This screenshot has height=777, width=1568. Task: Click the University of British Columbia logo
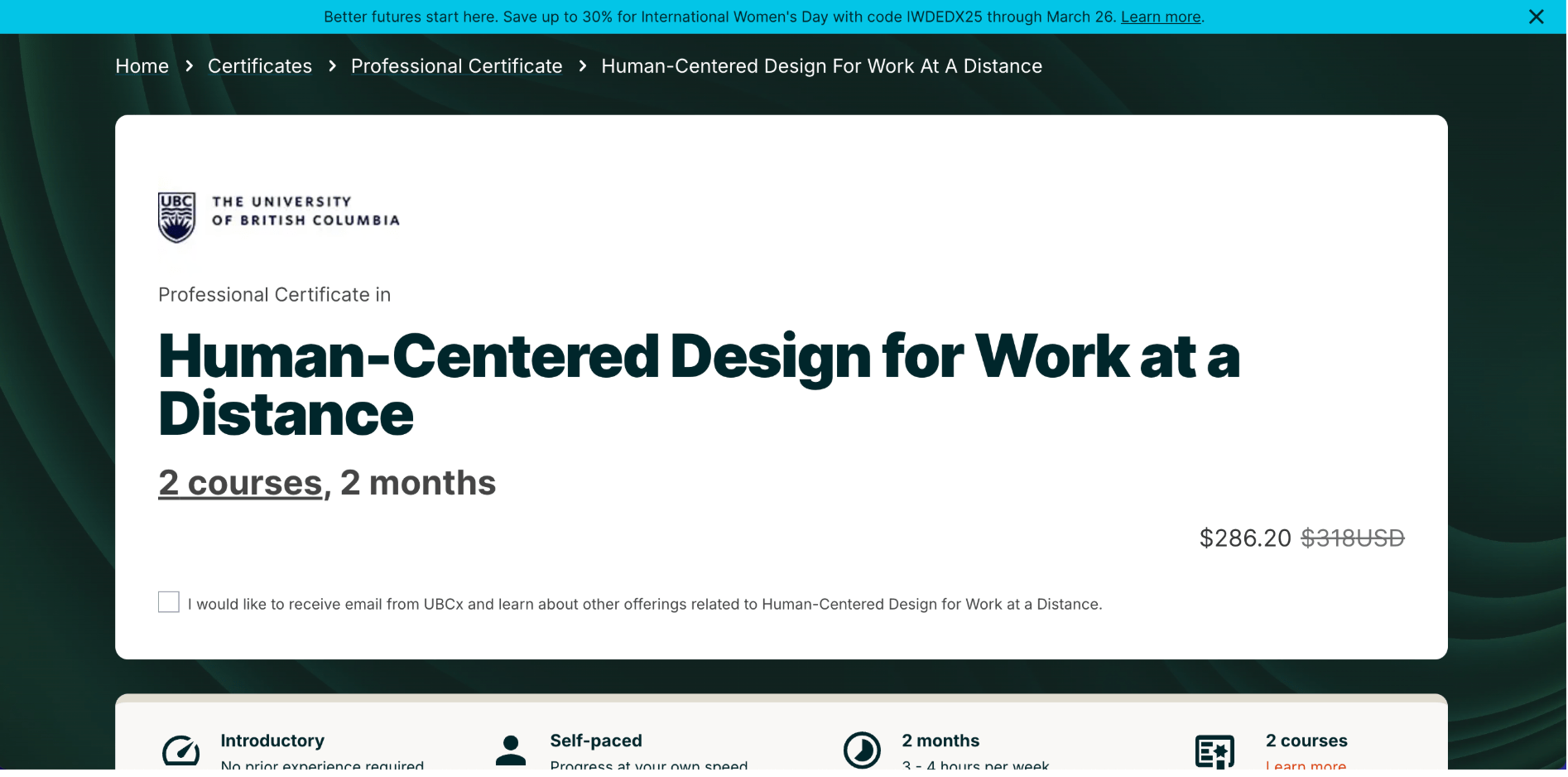coord(279,218)
